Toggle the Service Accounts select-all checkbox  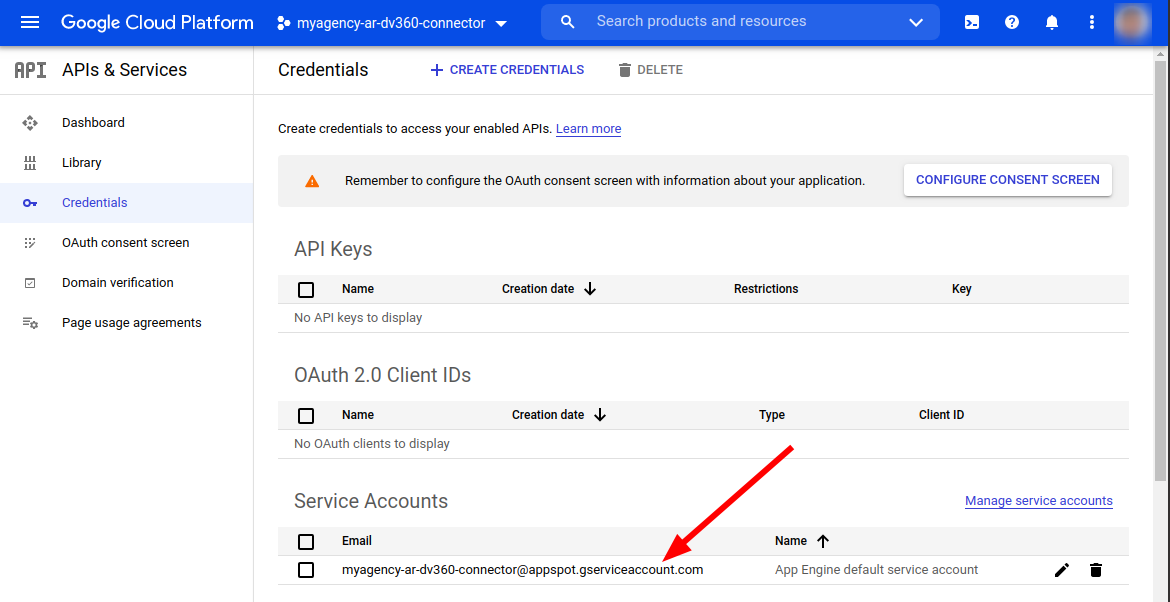point(306,542)
